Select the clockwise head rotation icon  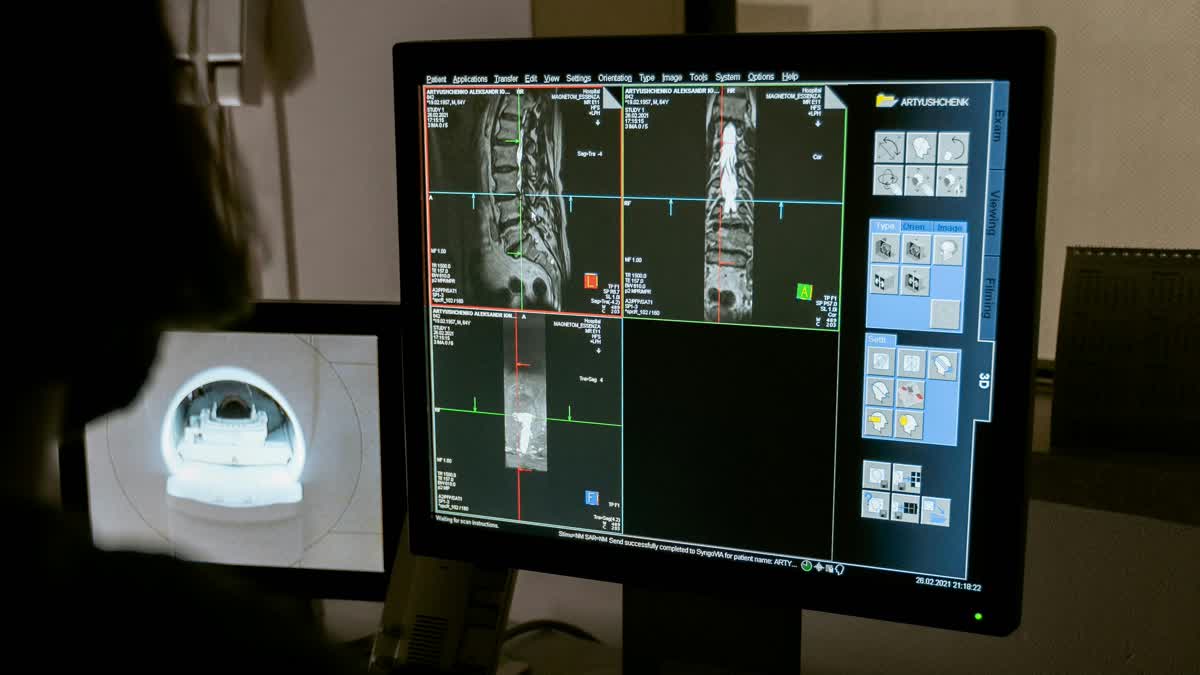pos(954,147)
